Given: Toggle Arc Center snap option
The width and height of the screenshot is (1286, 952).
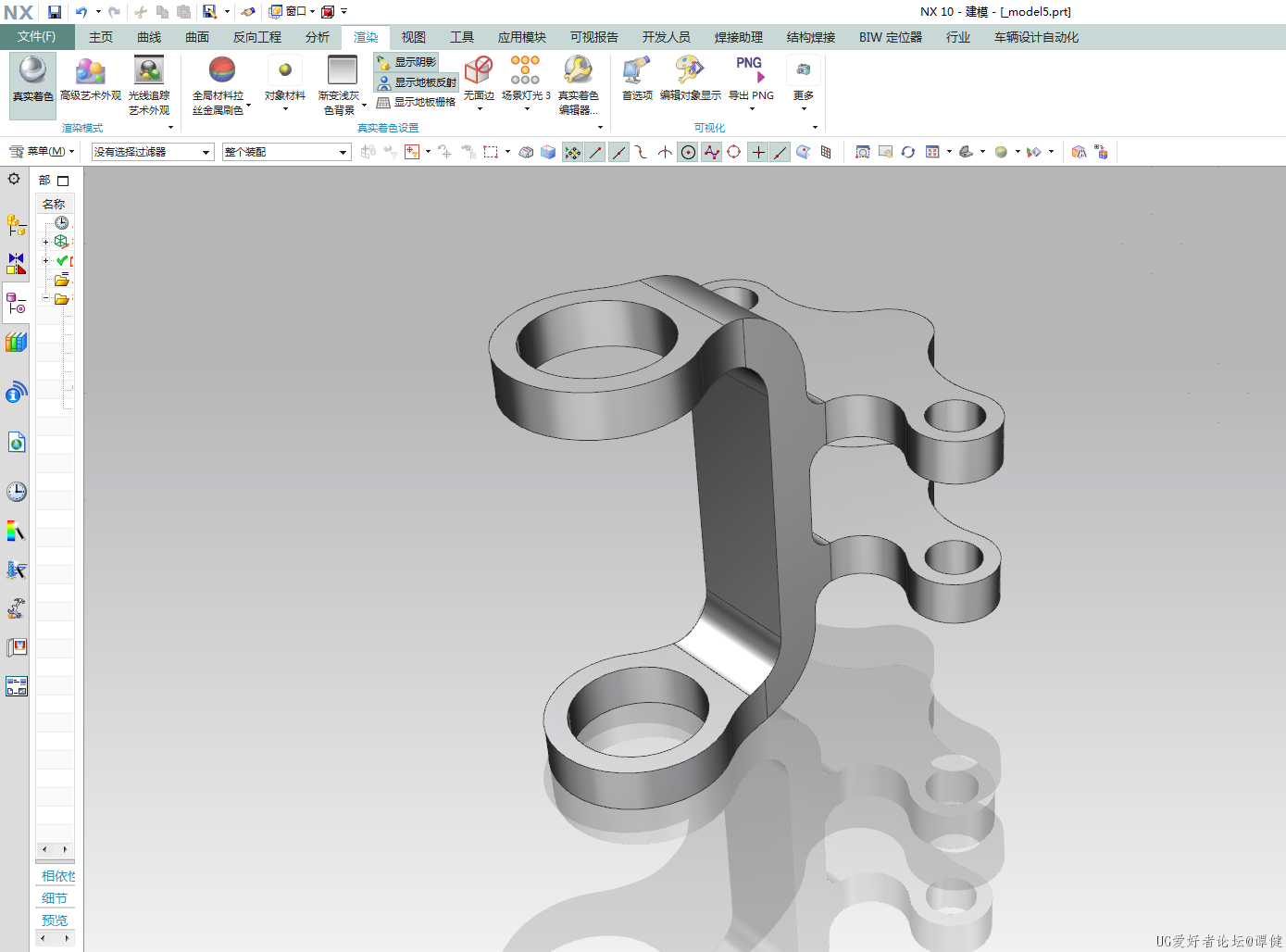Looking at the screenshot, I should click(688, 152).
